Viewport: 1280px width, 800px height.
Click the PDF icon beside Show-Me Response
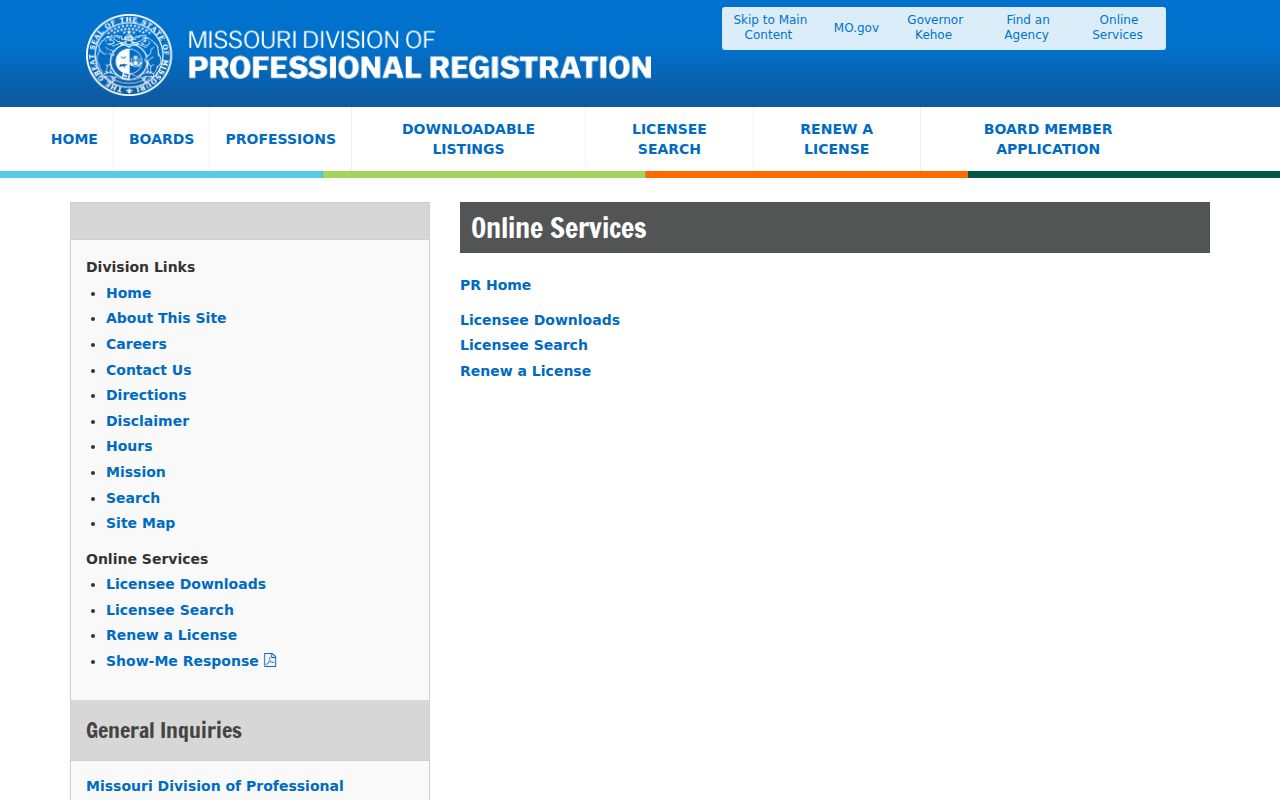coord(270,661)
